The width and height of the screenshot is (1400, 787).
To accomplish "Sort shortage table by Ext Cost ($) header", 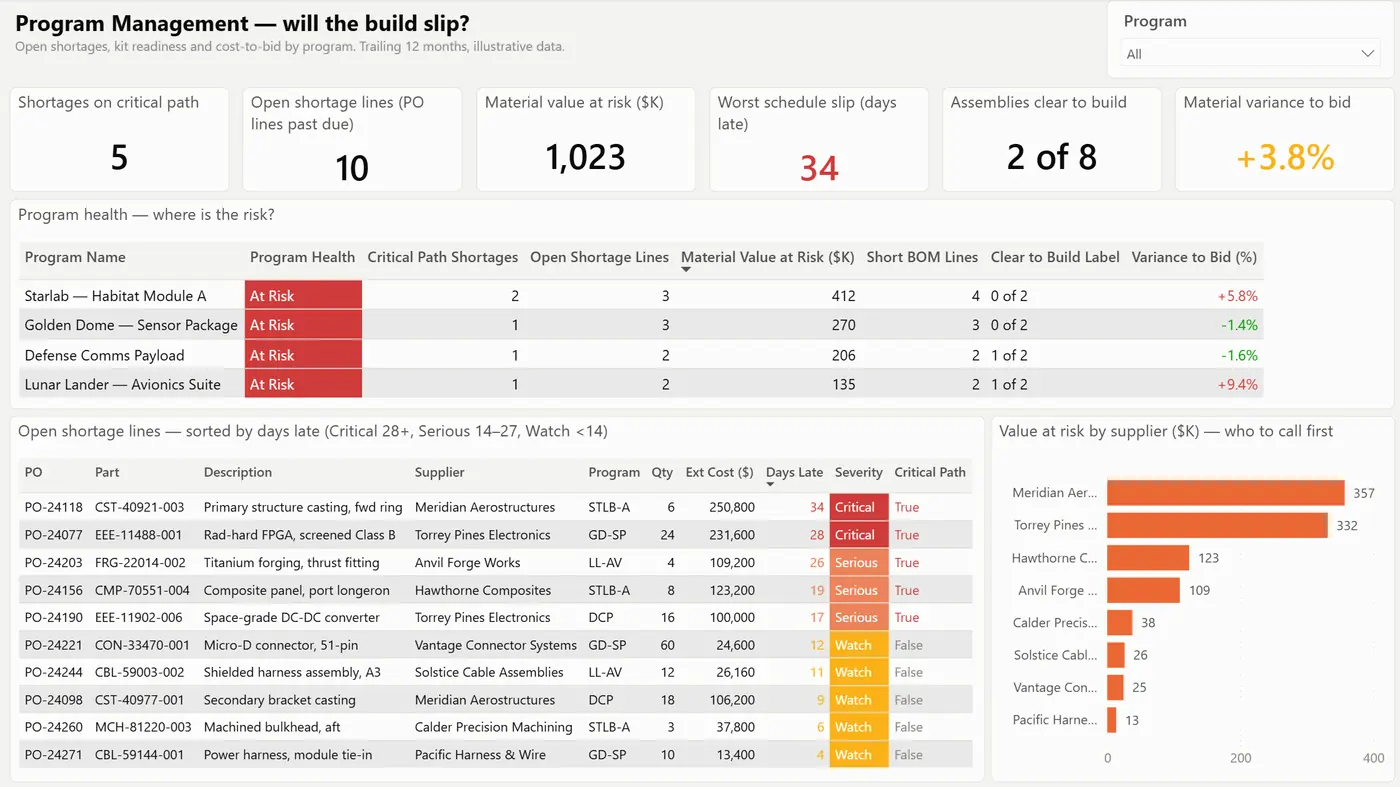I will [x=720, y=472].
